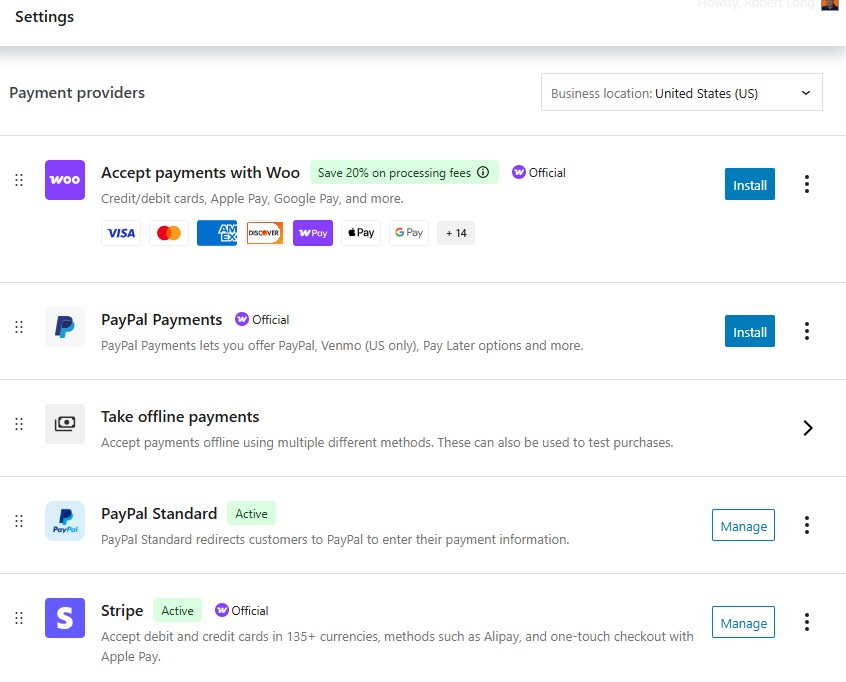
Task: Select the Mastercard payment icon
Action: click(169, 232)
